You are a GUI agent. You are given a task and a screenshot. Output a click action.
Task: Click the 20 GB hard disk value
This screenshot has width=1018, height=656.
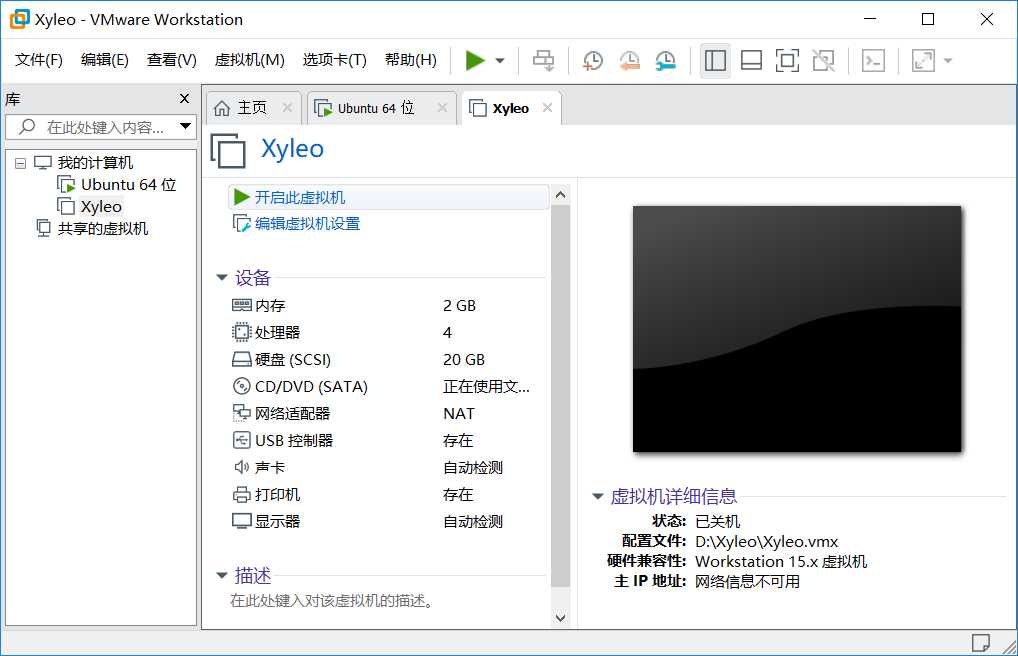coord(464,360)
